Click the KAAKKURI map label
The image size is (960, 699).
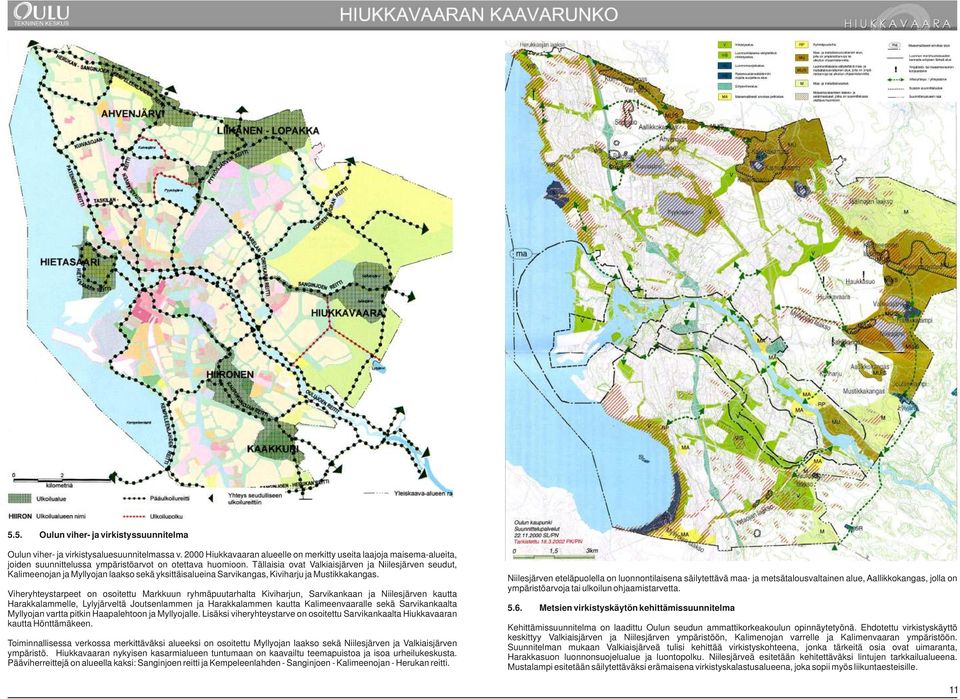(274, 449)
